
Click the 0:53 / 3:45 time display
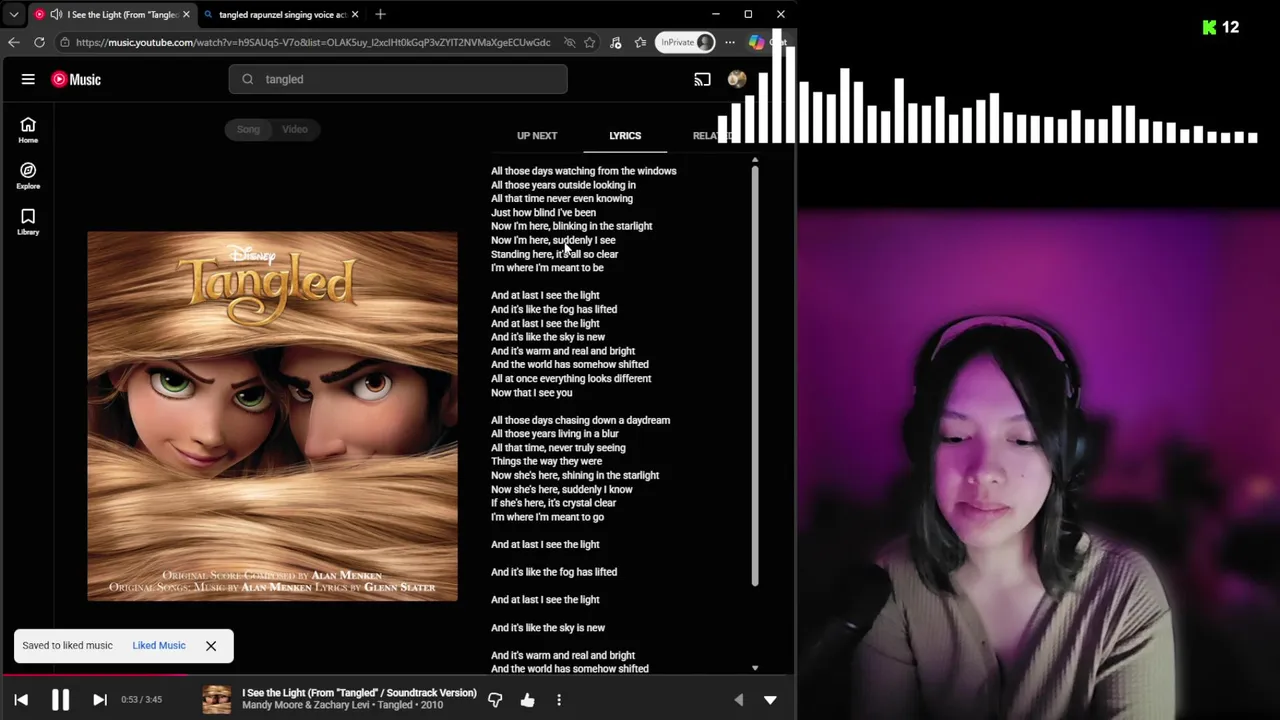point(141,700)
